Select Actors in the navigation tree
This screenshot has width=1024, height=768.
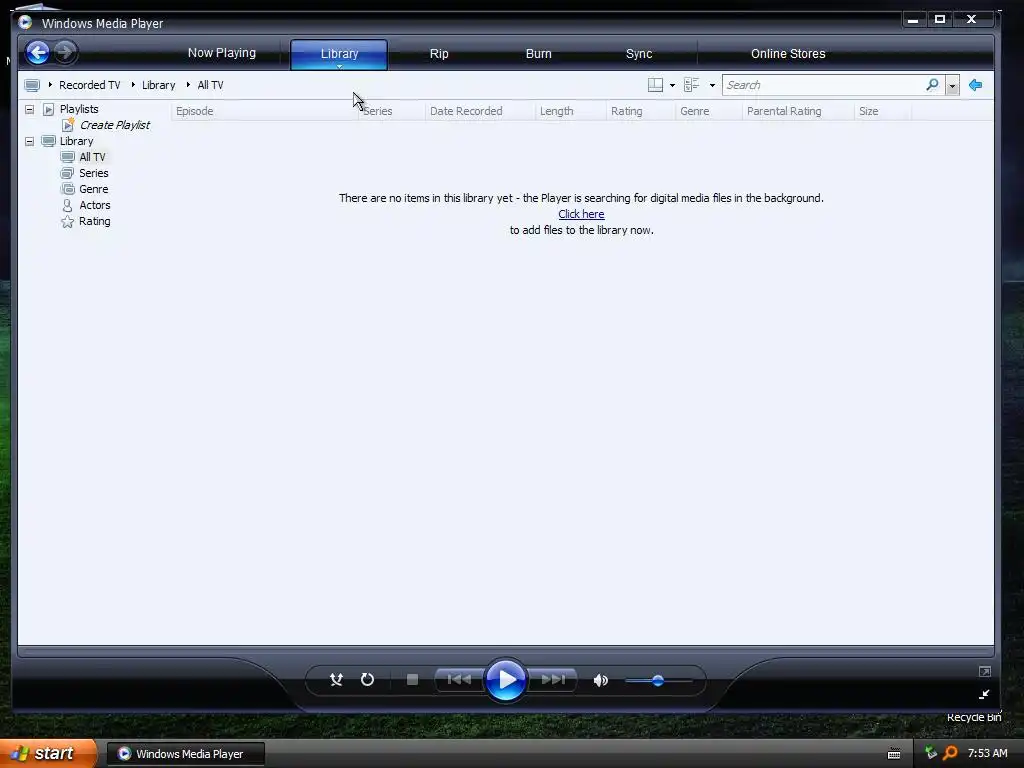tap(95, 205)
